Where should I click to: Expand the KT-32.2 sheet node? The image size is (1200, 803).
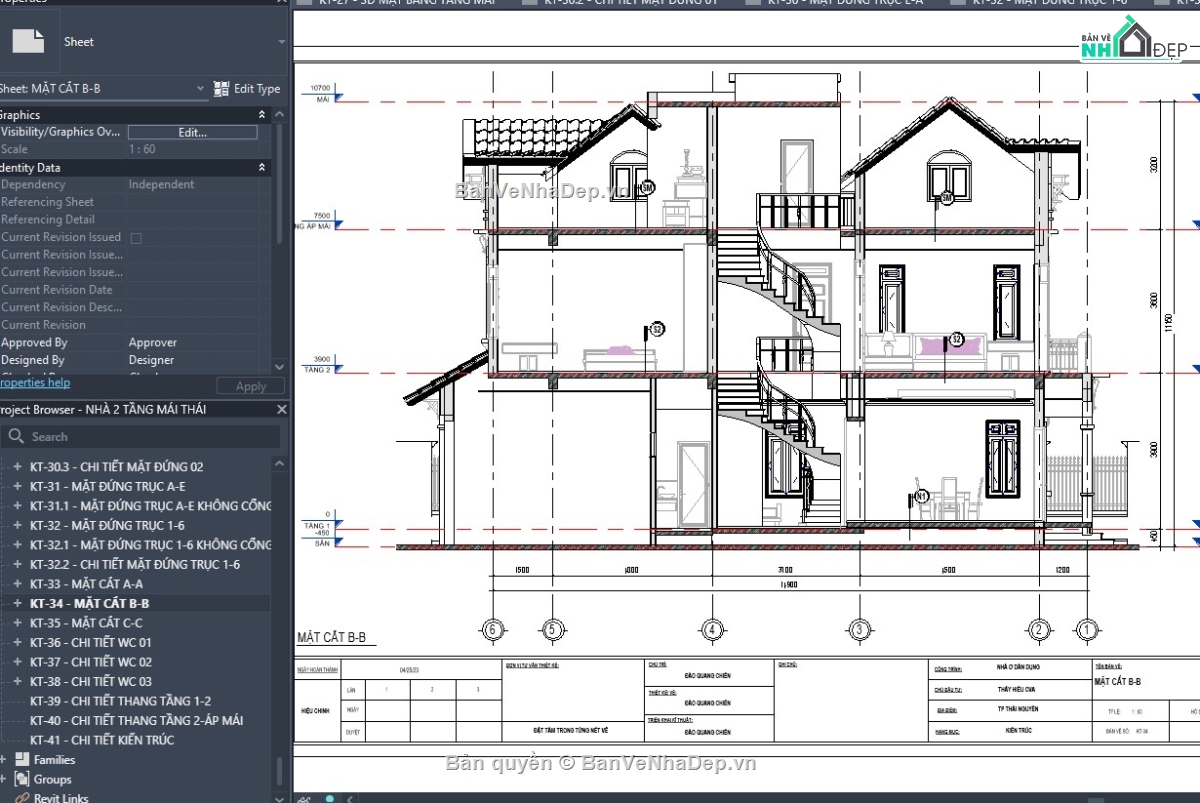tap(17, 564)
